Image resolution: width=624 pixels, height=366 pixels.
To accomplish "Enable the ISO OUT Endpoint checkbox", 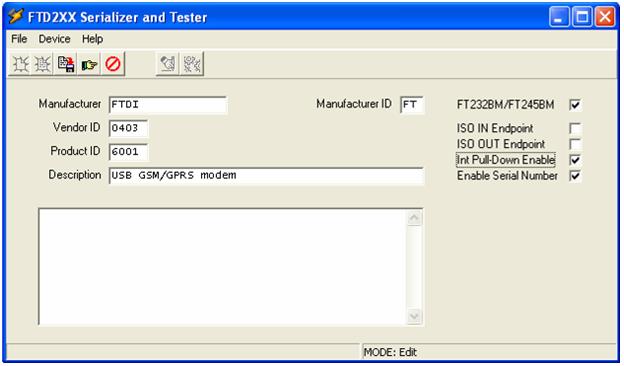I will 575,144.
